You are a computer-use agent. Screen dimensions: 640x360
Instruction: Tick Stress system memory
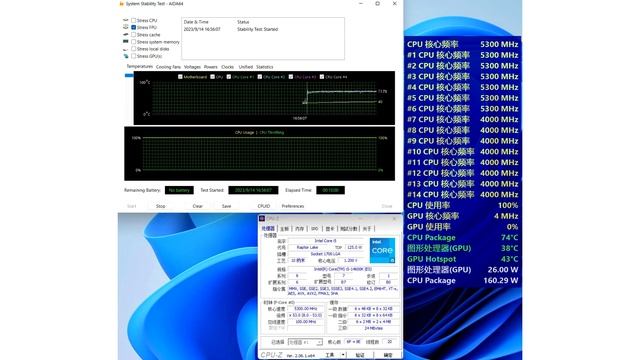point(133,42)
